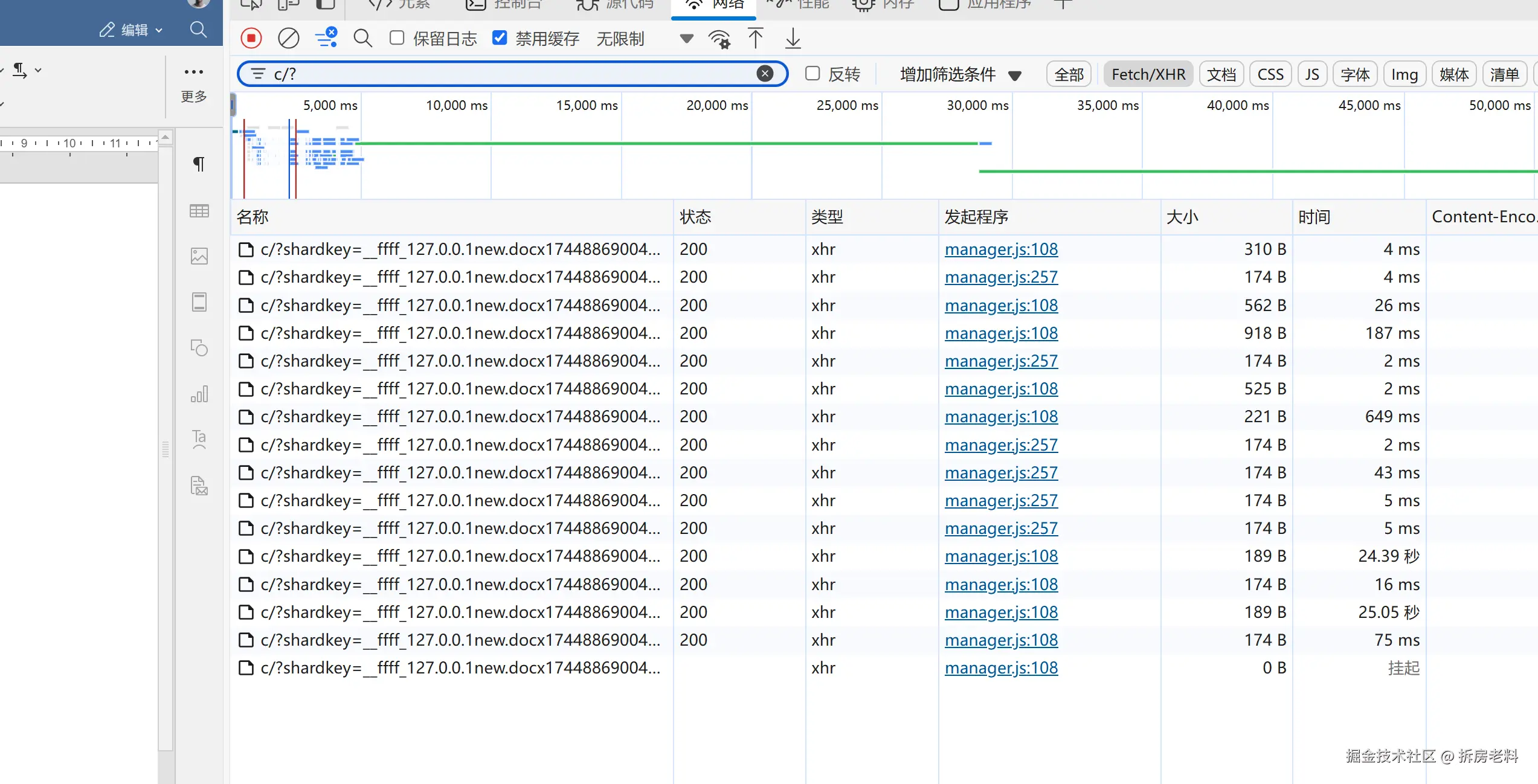Open the 编辑 mode dropdown
The height and width of the screenshot is (784, 1538).
tap(132, 30)
